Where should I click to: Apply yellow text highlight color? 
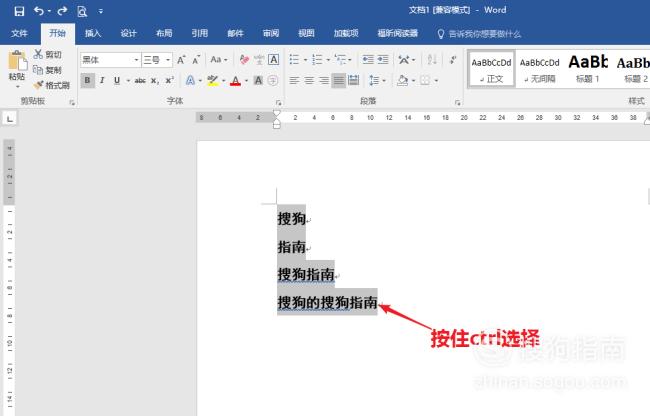click(213, 80)
